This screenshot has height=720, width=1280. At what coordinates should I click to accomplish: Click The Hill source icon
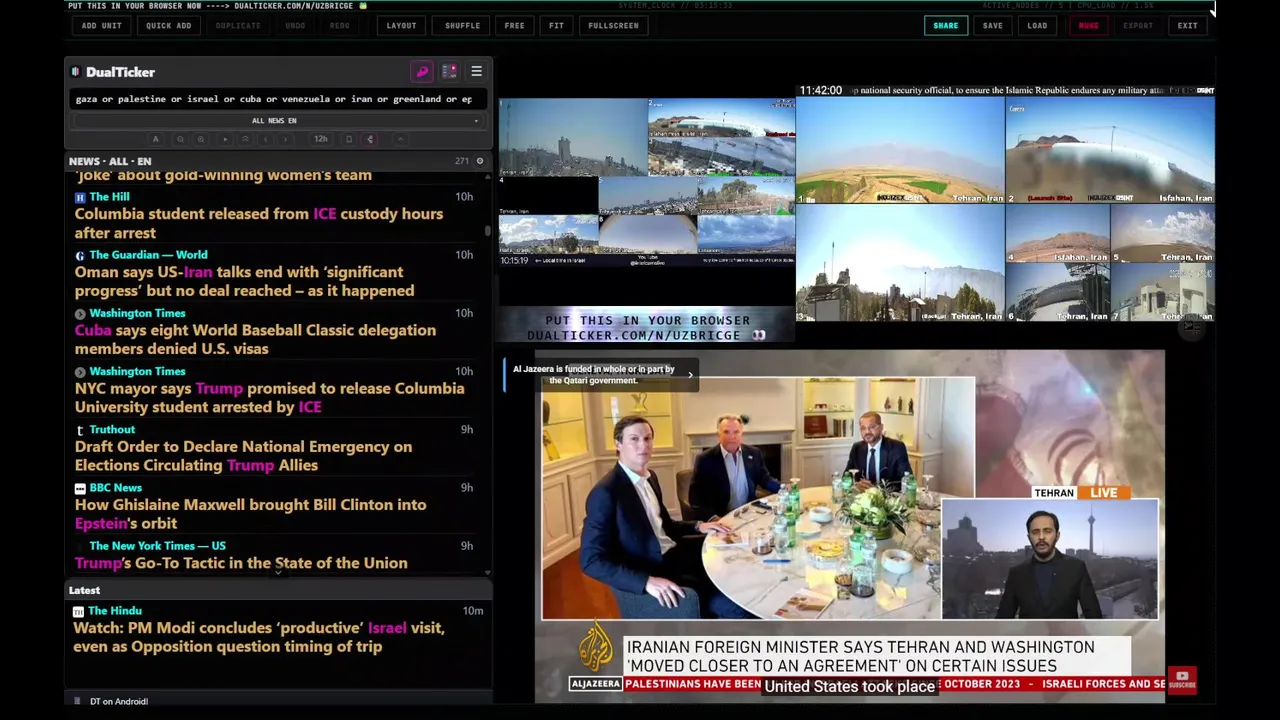coord(80,197)
